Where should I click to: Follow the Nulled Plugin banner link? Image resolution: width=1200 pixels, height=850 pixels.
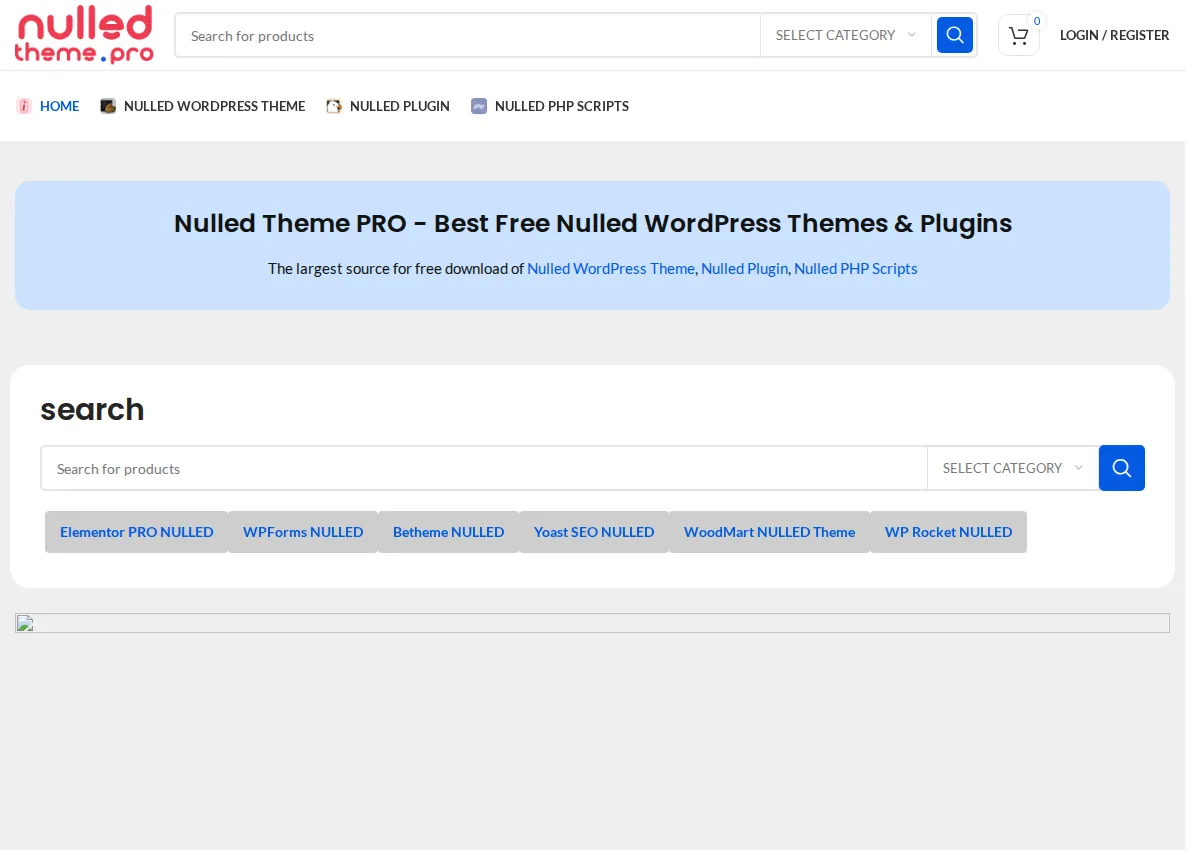pos(744,268)
